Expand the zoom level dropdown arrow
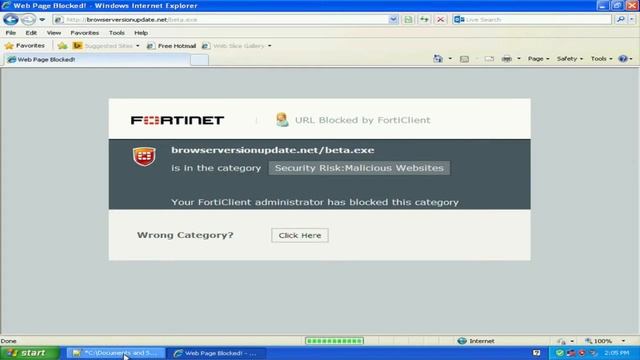The image size is (640, 360). click(623, 341)
